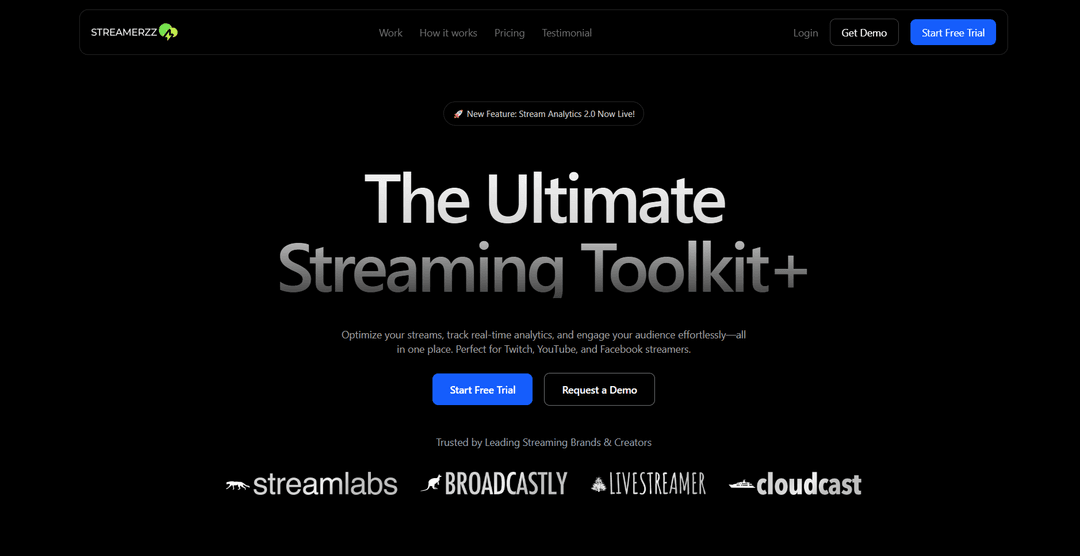Click Start Free Trial in the navbar
This screenshot has width=1080, height=556.
[x=952, y=33]
